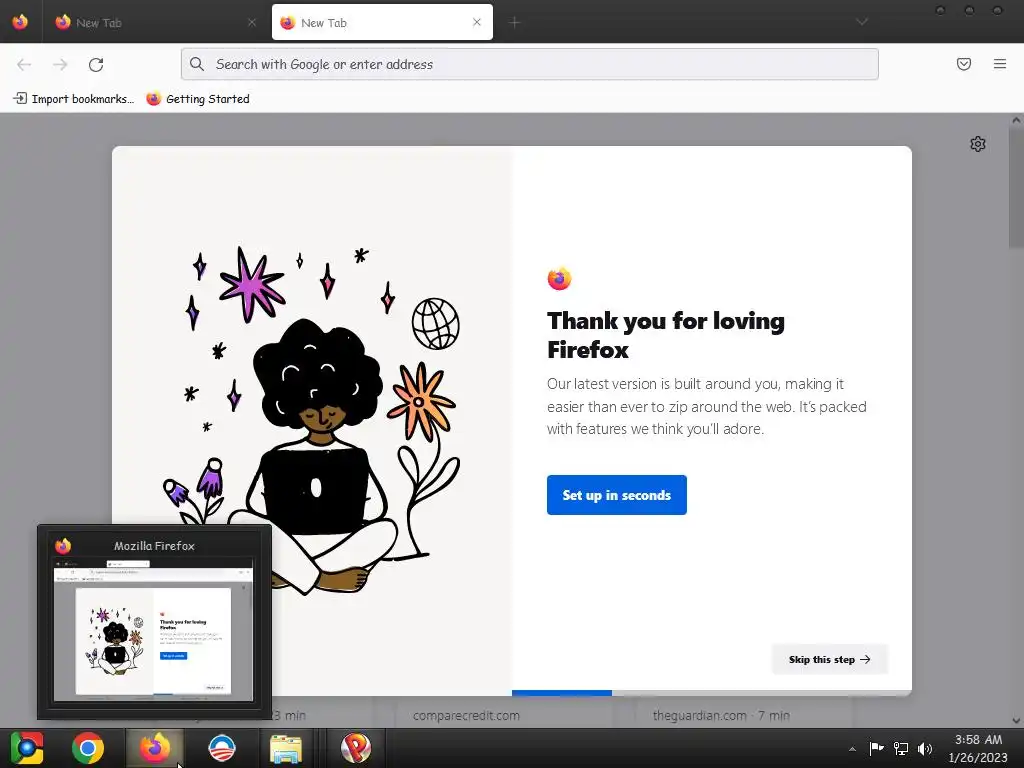This screenshot has width=1024, height=768.
Task: Click the Set up in seconds button
Action: pos(616,495)
